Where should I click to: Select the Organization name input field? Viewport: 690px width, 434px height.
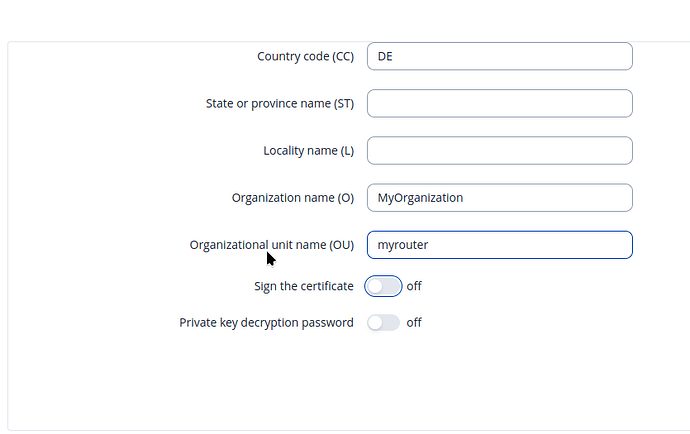[499, 198]
